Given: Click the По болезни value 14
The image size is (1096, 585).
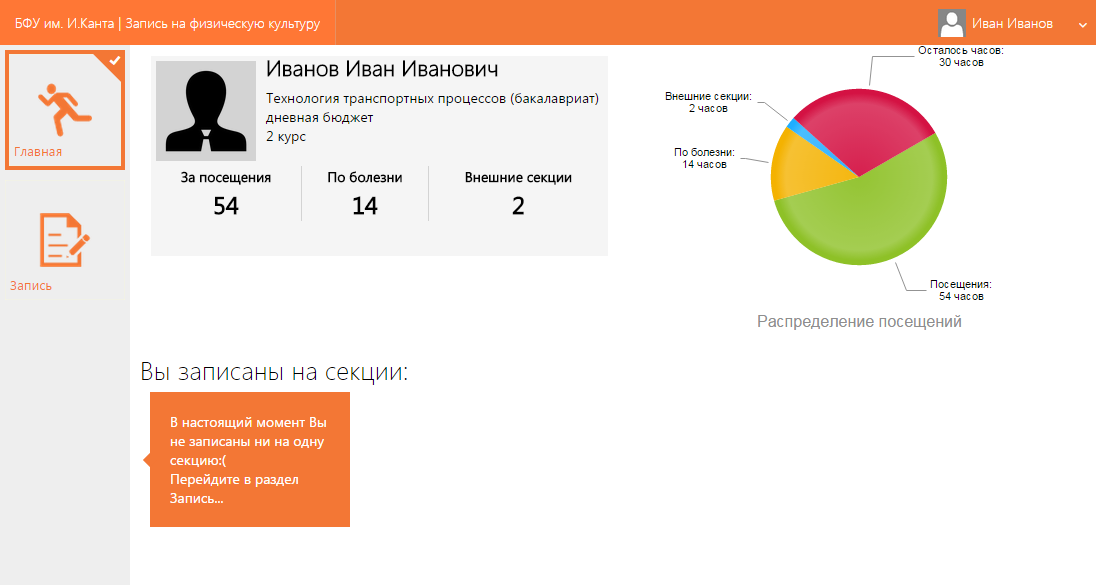Looking at the screenshot, I should [x=364, y=206].
